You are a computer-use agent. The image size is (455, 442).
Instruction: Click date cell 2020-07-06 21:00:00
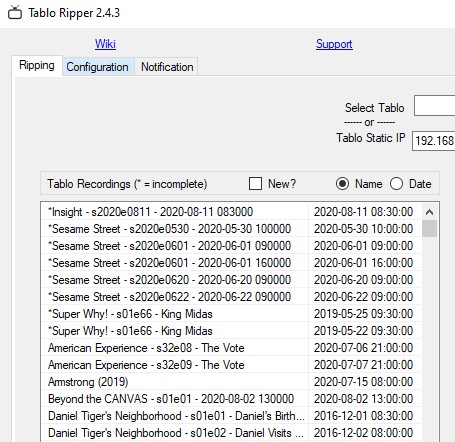click(364, 348)
